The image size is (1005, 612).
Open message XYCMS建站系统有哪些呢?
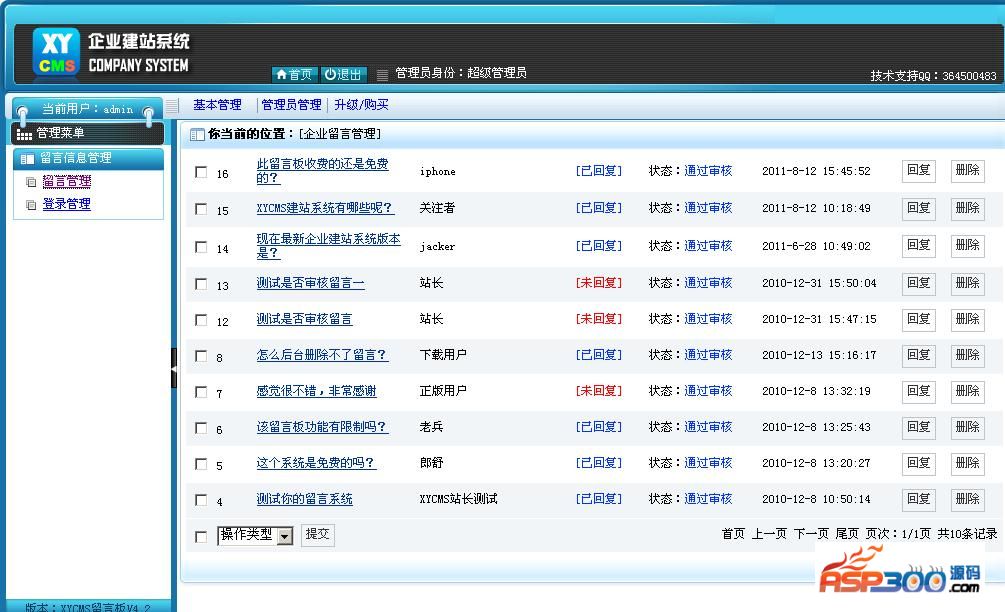tap(325, 208)
